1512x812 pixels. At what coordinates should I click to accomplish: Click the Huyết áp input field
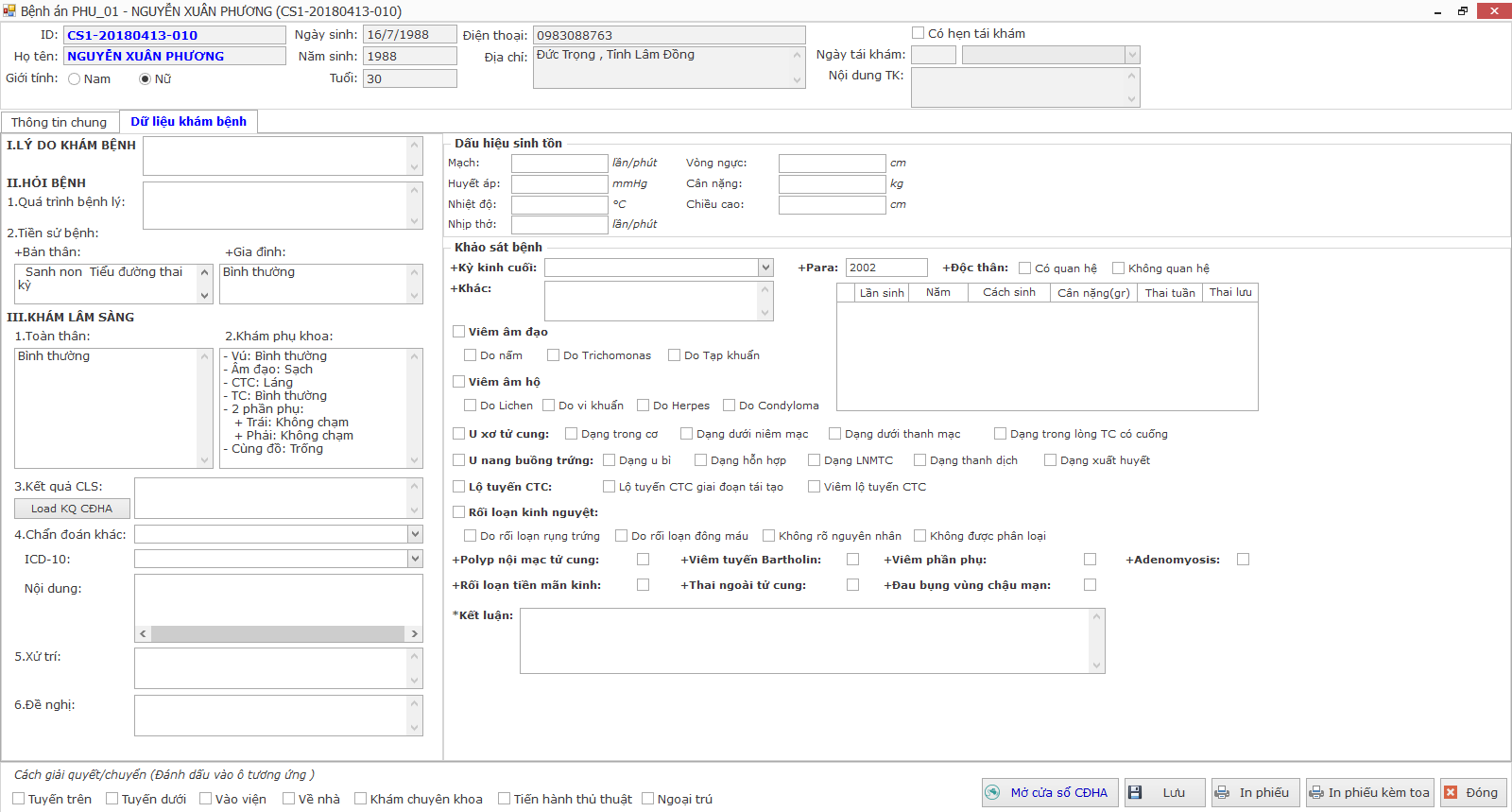(559, 183)
